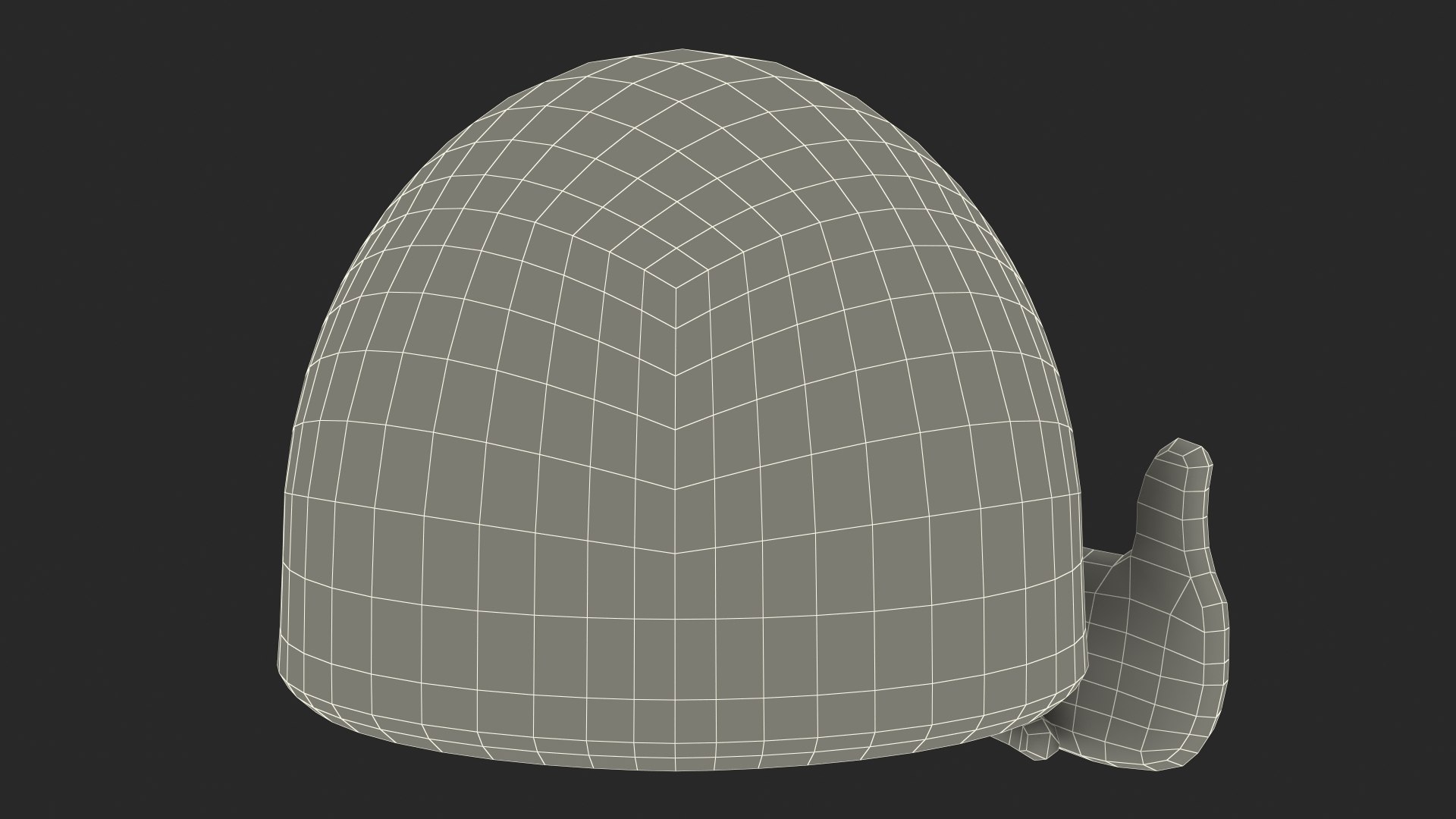Image resolution: width=1456 pixels, height=819 pixels.
Task: Click the small curled finger under the dome
Action: (x=1037, y=742)
